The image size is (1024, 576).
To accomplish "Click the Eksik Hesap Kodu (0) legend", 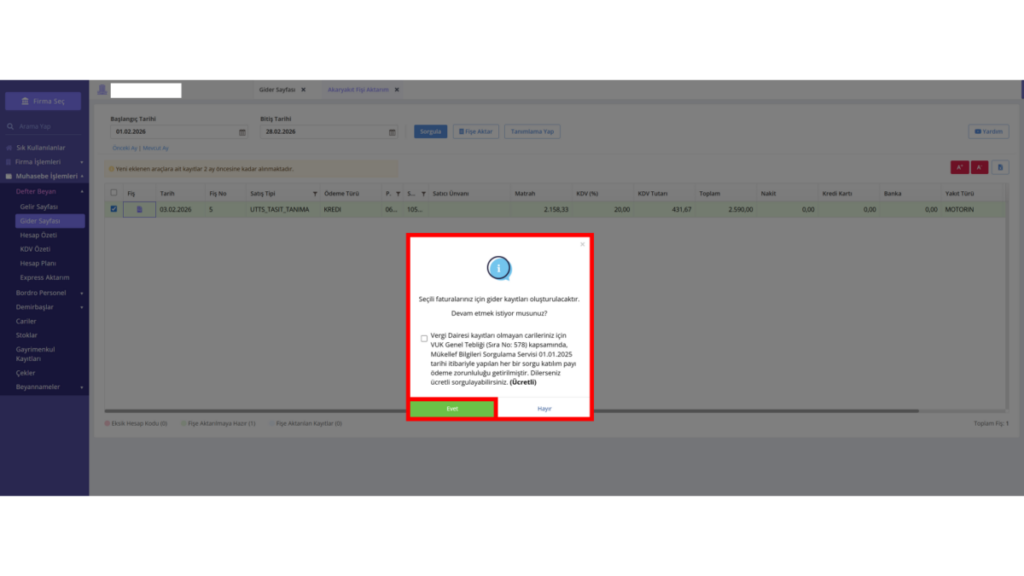I will (136, 423).
